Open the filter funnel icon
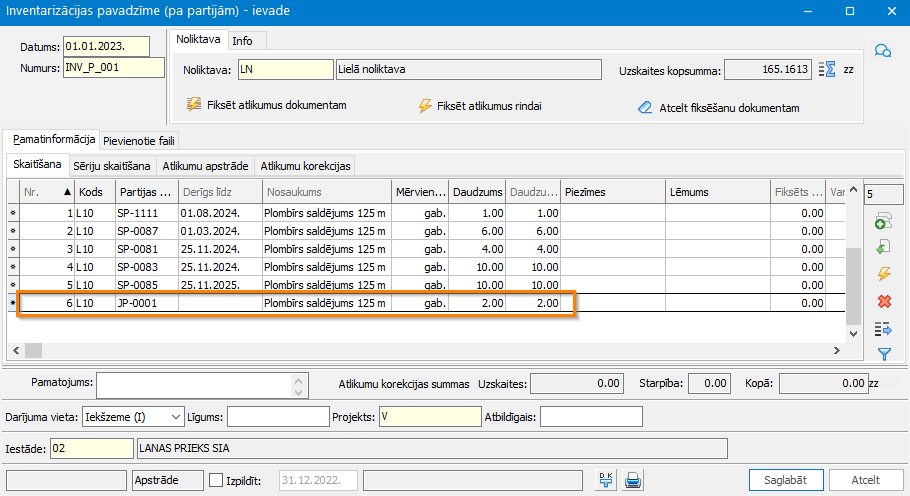Viewport: 910px width, 496px height. [x=884, y=354]
